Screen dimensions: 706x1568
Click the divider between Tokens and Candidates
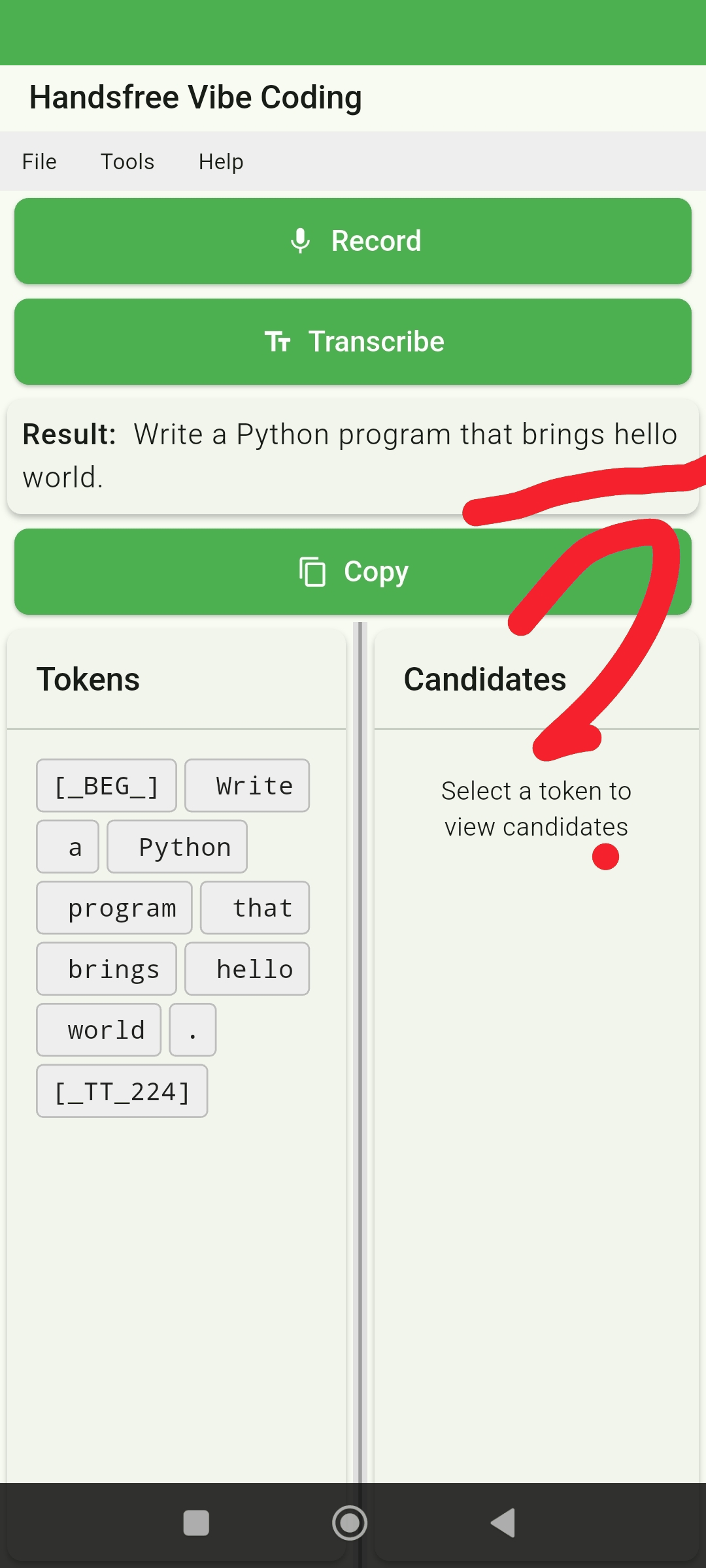click(360, 1045)
